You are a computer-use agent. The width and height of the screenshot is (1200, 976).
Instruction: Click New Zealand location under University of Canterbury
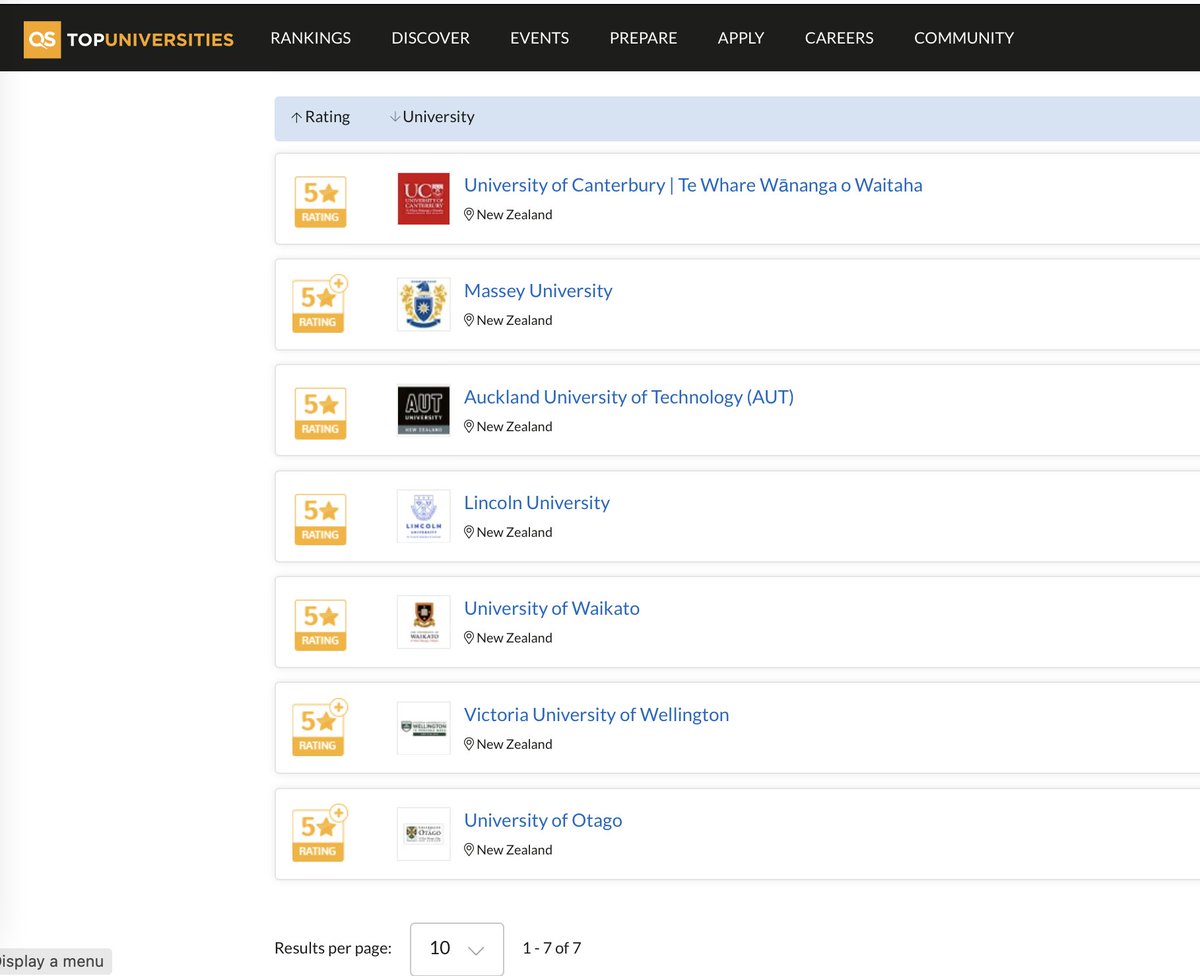[x=508, y=215]
